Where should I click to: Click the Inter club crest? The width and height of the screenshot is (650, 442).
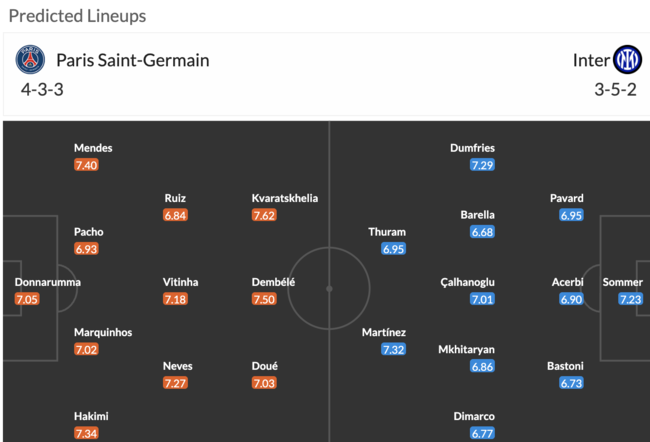click(x=628, y=60)
